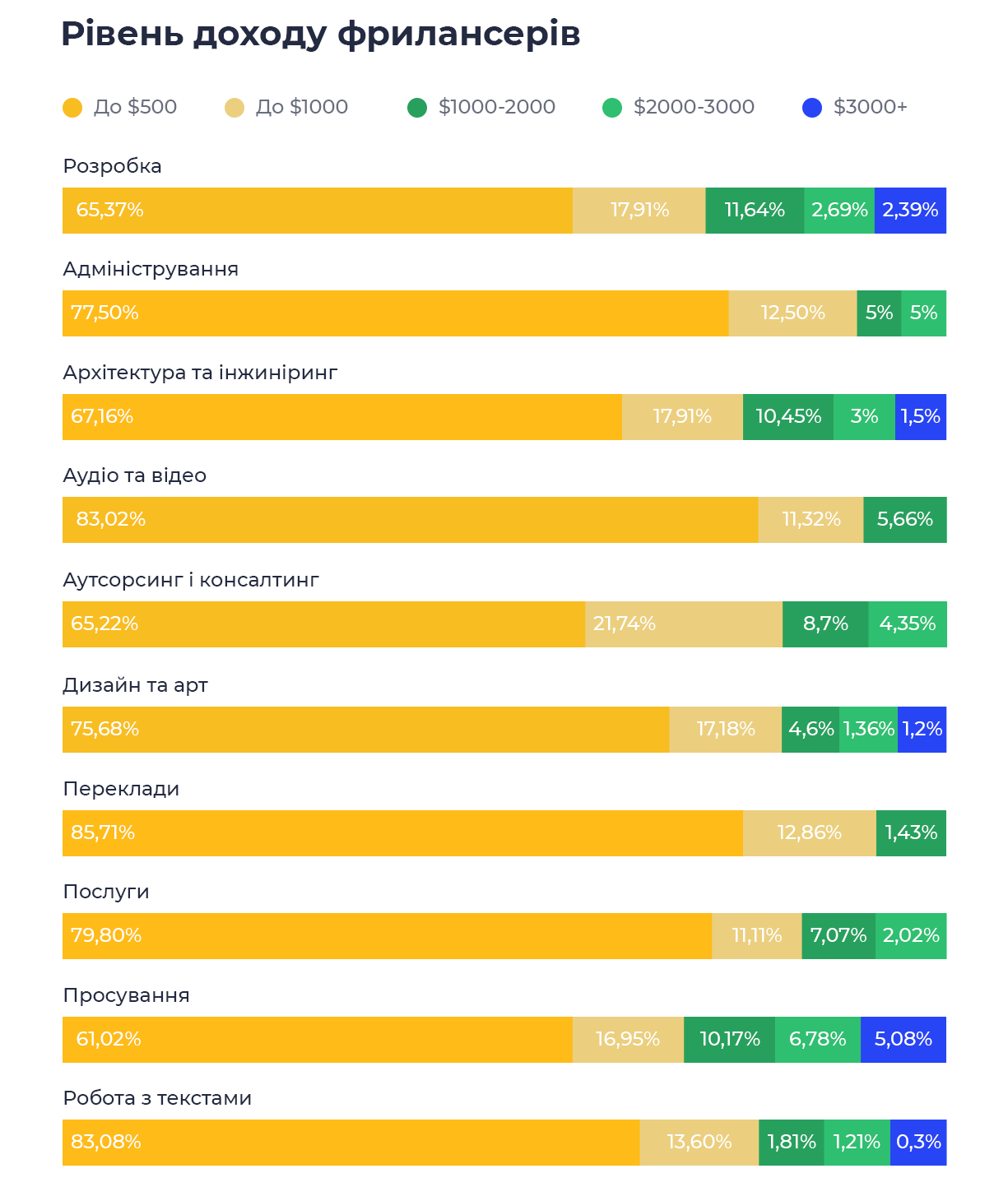The image size is (1008, 1187).
Task: Click the Просування category label
Action: coord(127,995)
